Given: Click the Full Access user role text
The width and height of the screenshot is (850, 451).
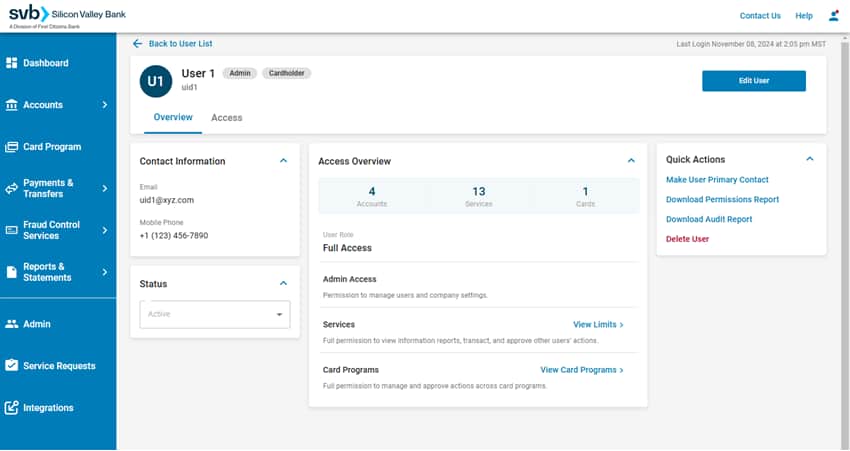Looking at the screenshot, I should click(347, 248).
